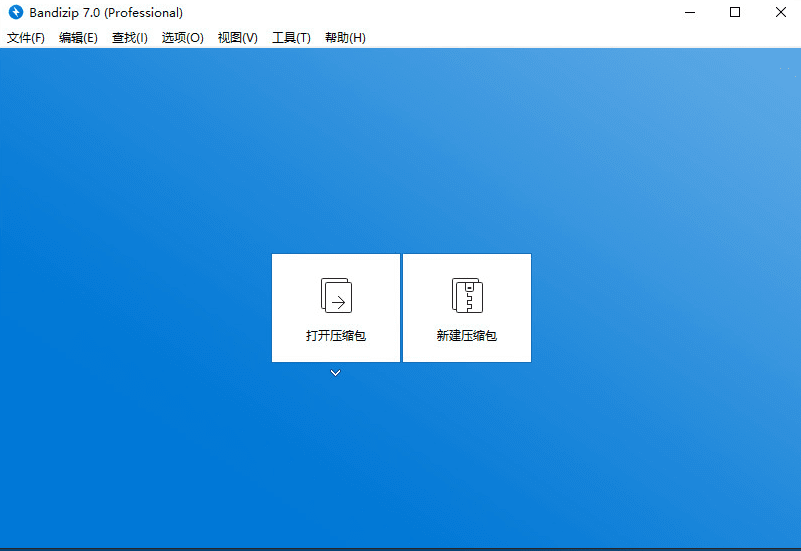Click the dark strip at window bottom
801x551 pixels.
tap(400, 548)
